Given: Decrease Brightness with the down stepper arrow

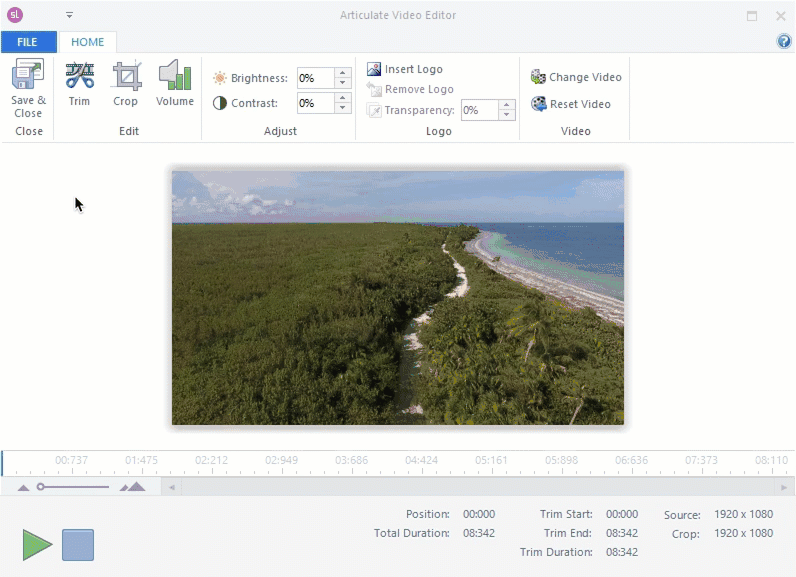Looking at the screenshot, I should click(x=343, y=83).
